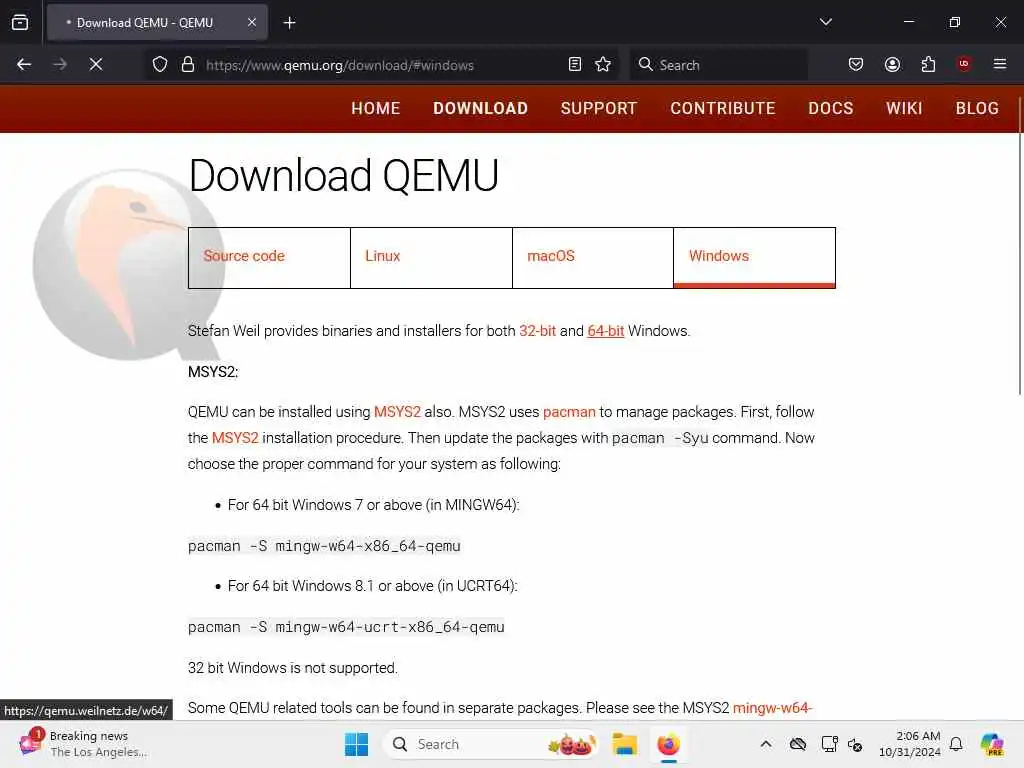Switch to the macOS tab
The height and width of the screenshot is (768, 1024).
click(x=593, y=257)
